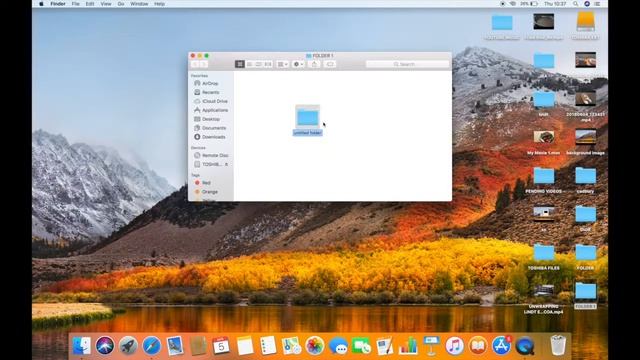
Task: Open the Window menu
Action: click(139, 4)
